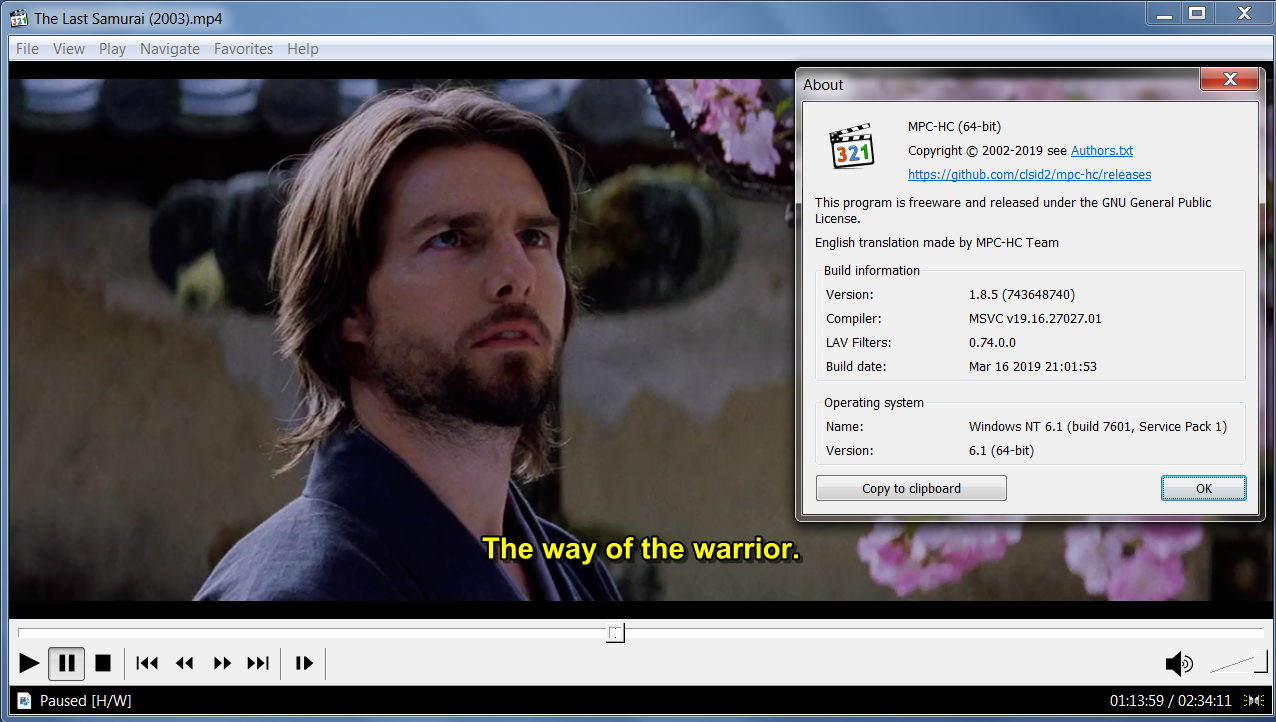Open the Favorites menu
This screenshot has width=1276, height=722.
click(x=243, y=49)
